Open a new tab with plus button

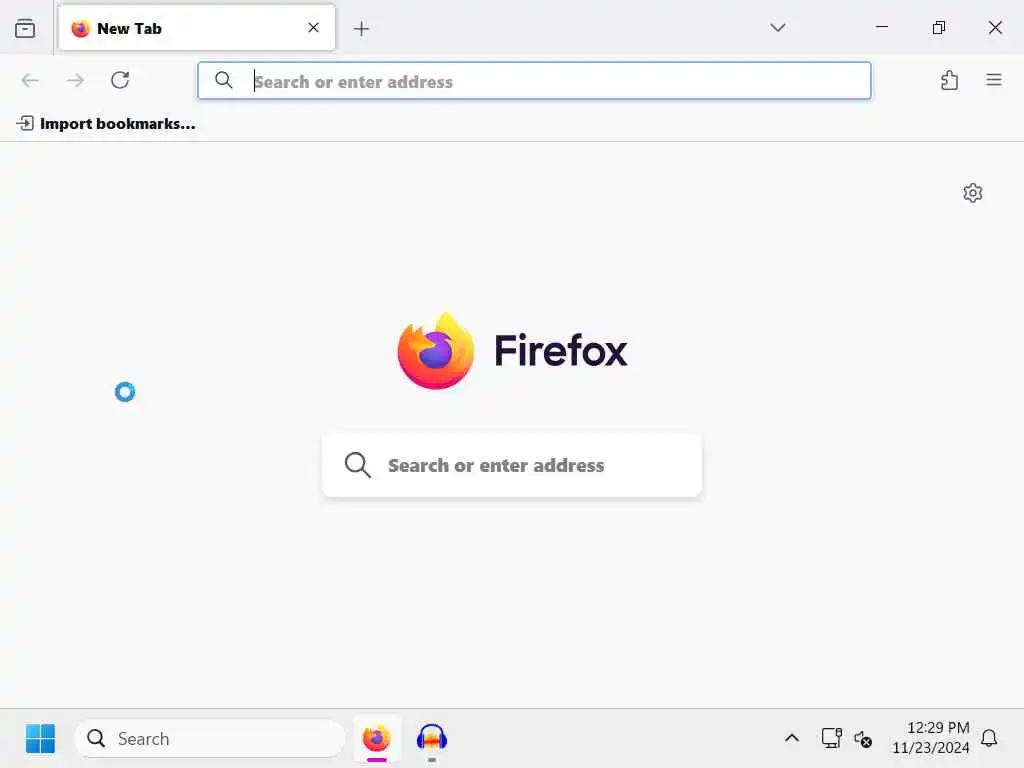361,28
